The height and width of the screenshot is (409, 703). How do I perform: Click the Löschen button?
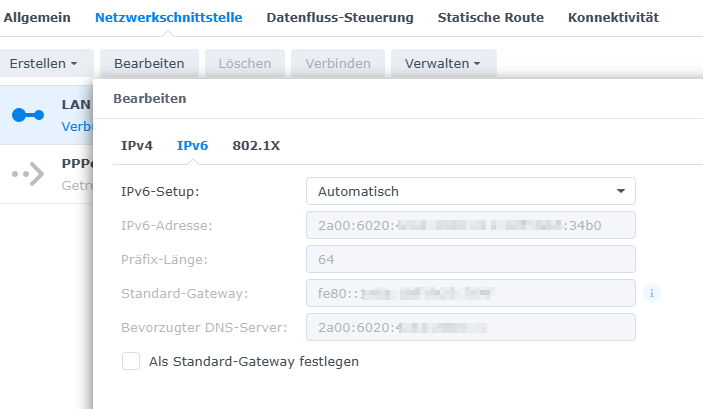click(245, 63)
